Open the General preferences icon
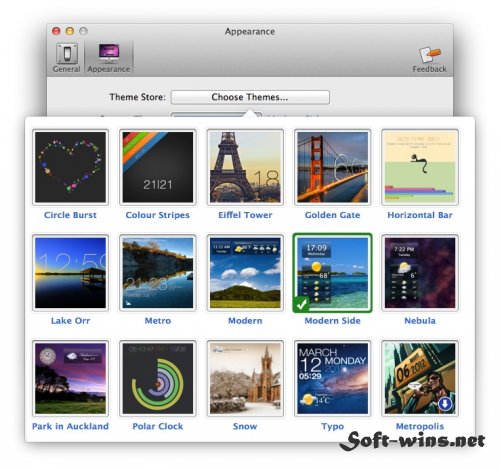 67,57
